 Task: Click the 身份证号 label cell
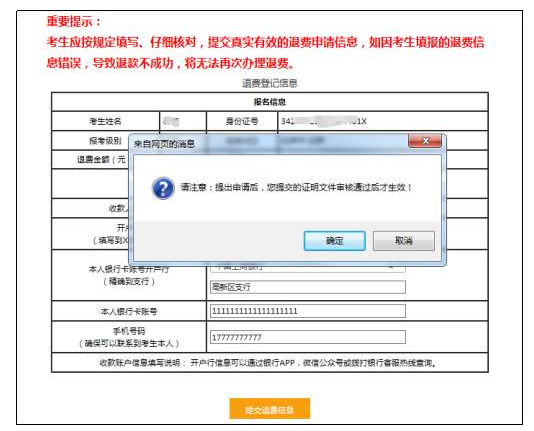[x=242, y=121]
